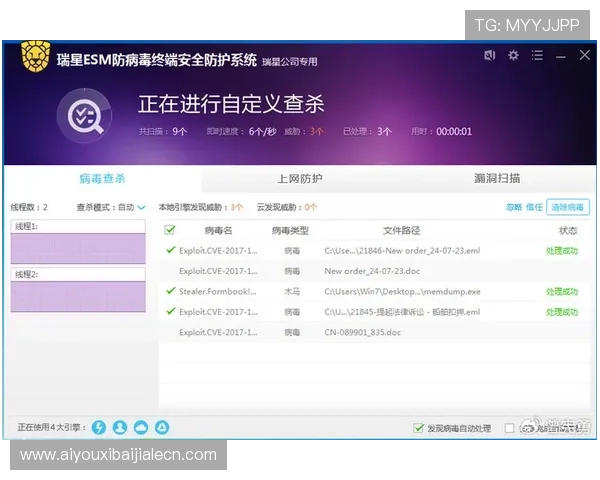The width and height of the screenshot is (600, 480).
Task: Click the triangle engine icon
Action: pyautogui.click(x=162, y=427)
